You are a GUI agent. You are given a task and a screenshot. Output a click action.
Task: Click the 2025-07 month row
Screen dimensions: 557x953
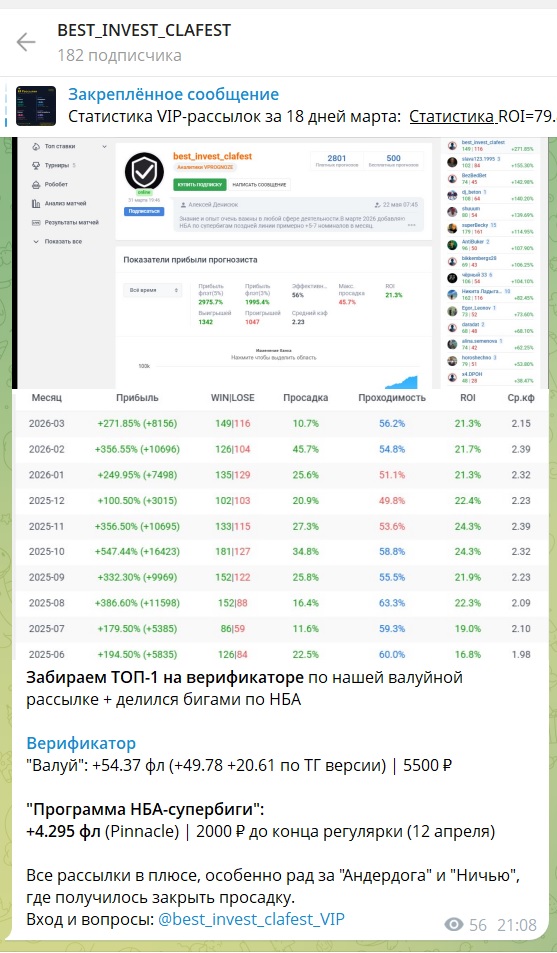click(281, 628)
